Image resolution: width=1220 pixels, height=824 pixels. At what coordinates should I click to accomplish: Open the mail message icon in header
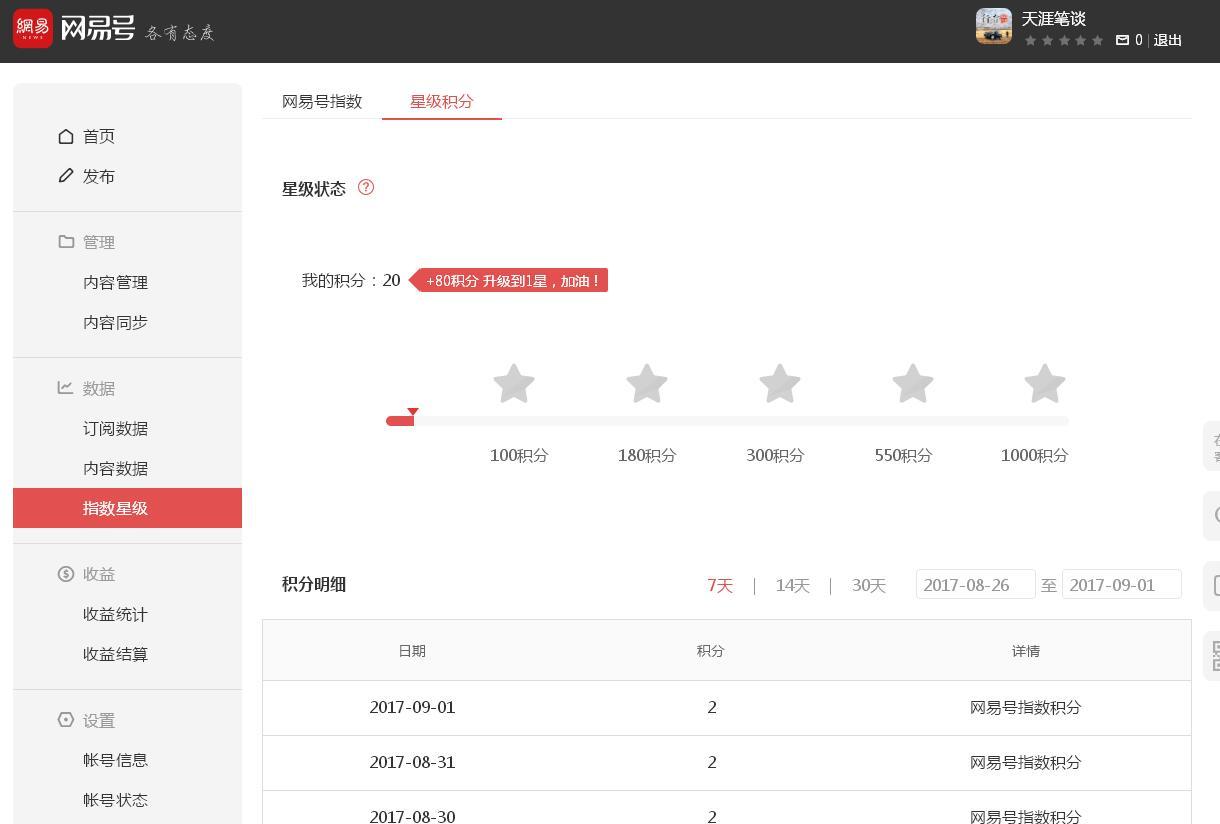point(1122,40)
